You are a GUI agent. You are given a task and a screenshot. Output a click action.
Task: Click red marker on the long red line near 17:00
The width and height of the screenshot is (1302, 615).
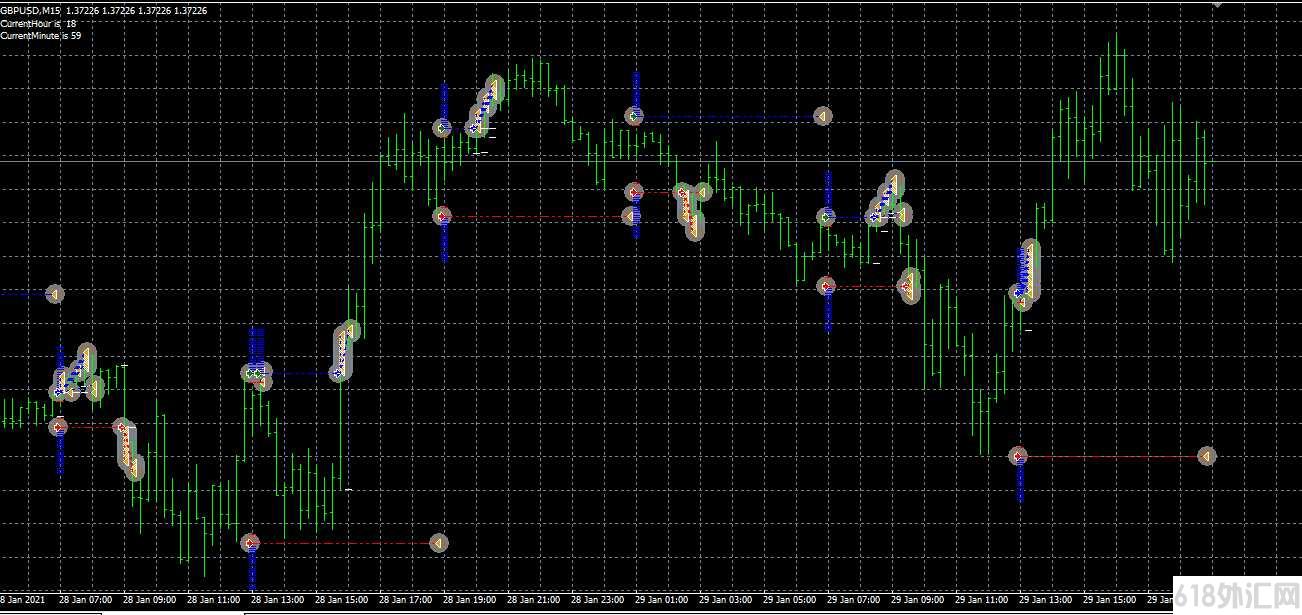point(442,216)
